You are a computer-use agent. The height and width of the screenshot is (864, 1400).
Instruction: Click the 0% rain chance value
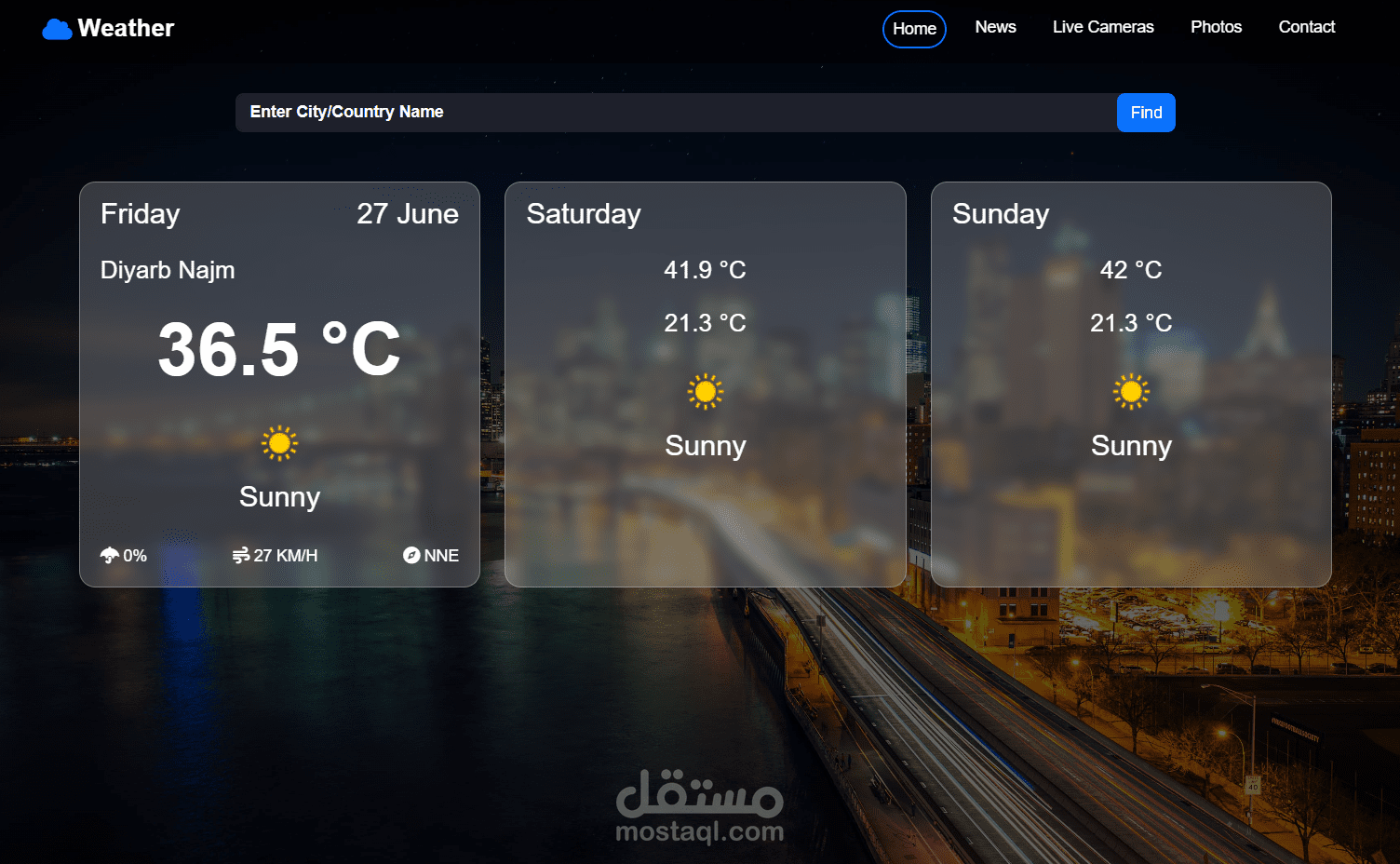point(135,556)
